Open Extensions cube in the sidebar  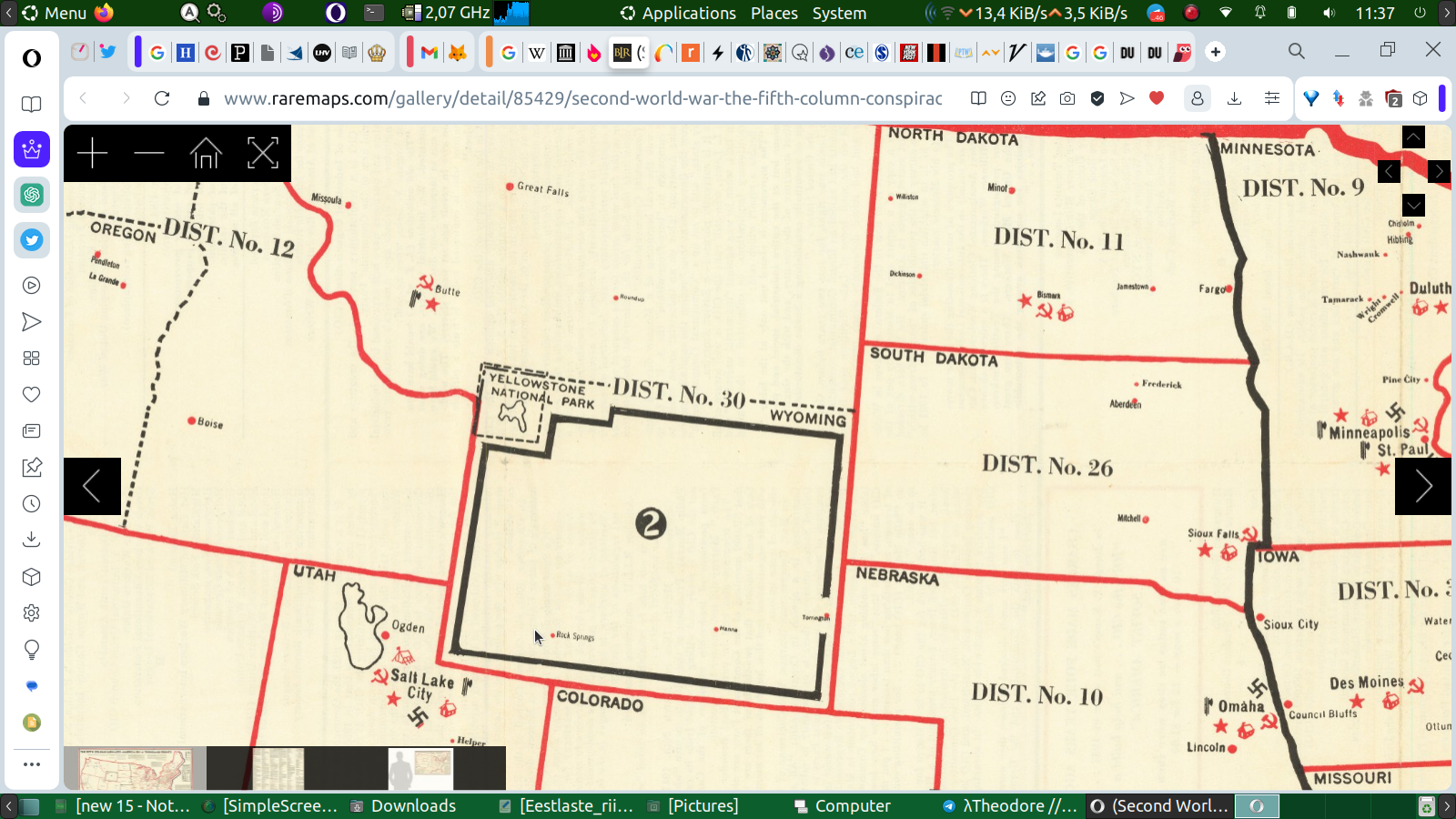pyautogui.click(x=32, y=577)
